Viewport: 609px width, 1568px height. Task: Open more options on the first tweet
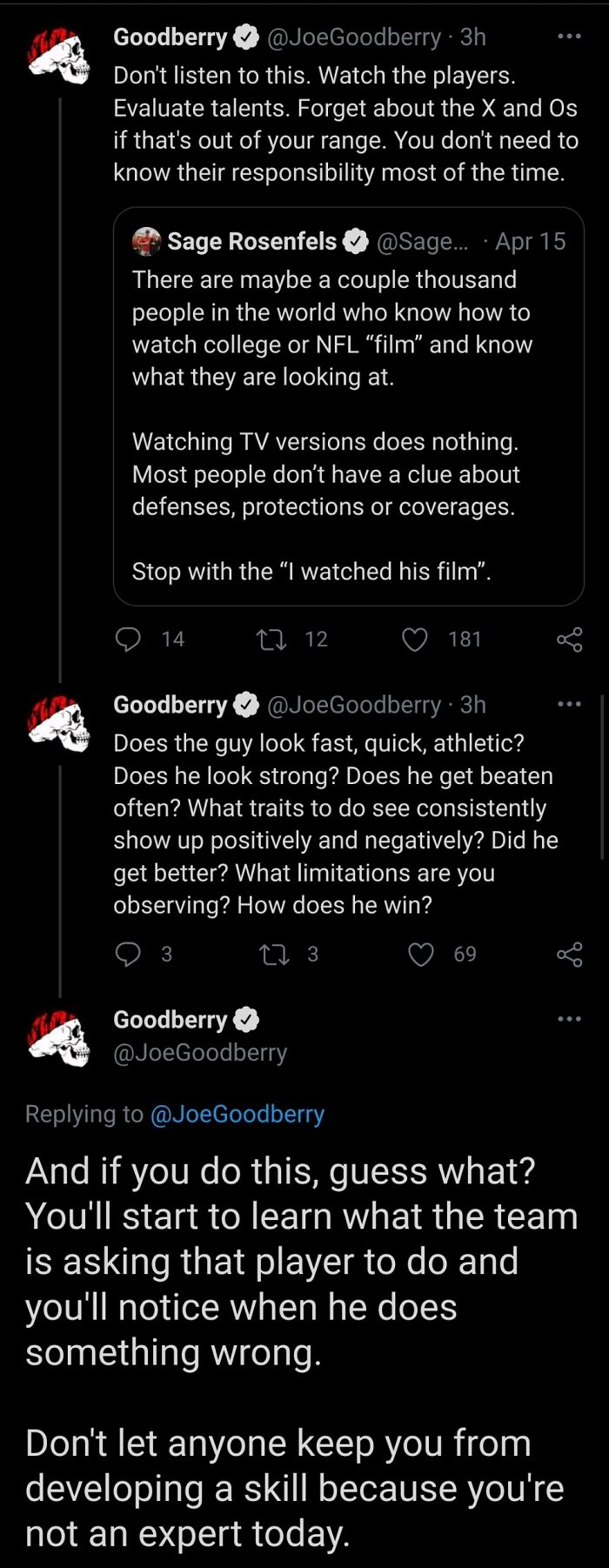(569, 37)
